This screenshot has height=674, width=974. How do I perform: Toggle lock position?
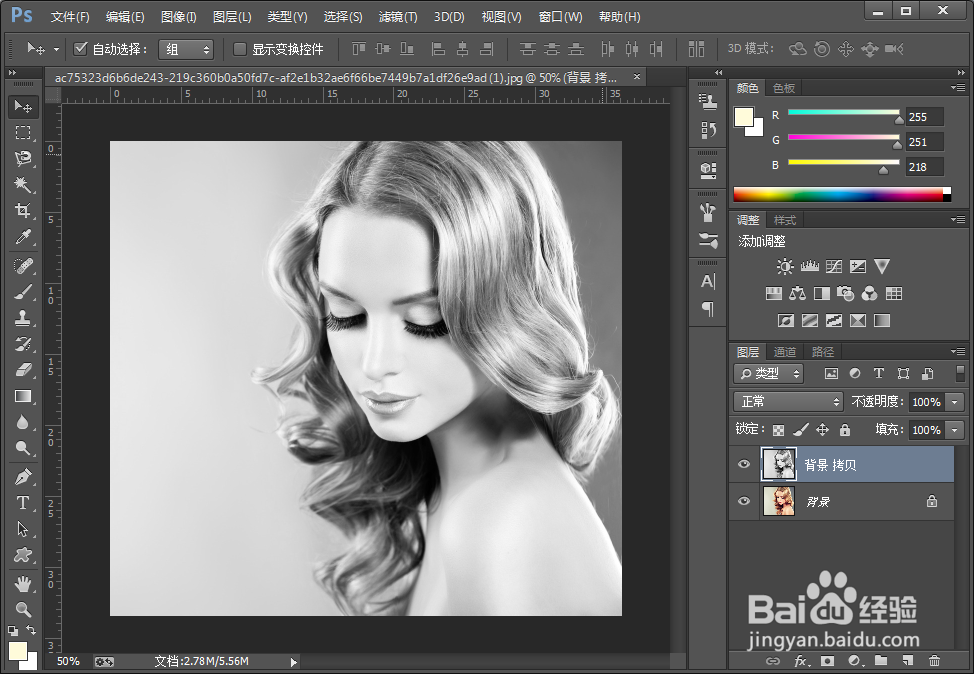[x=822, y=430]
